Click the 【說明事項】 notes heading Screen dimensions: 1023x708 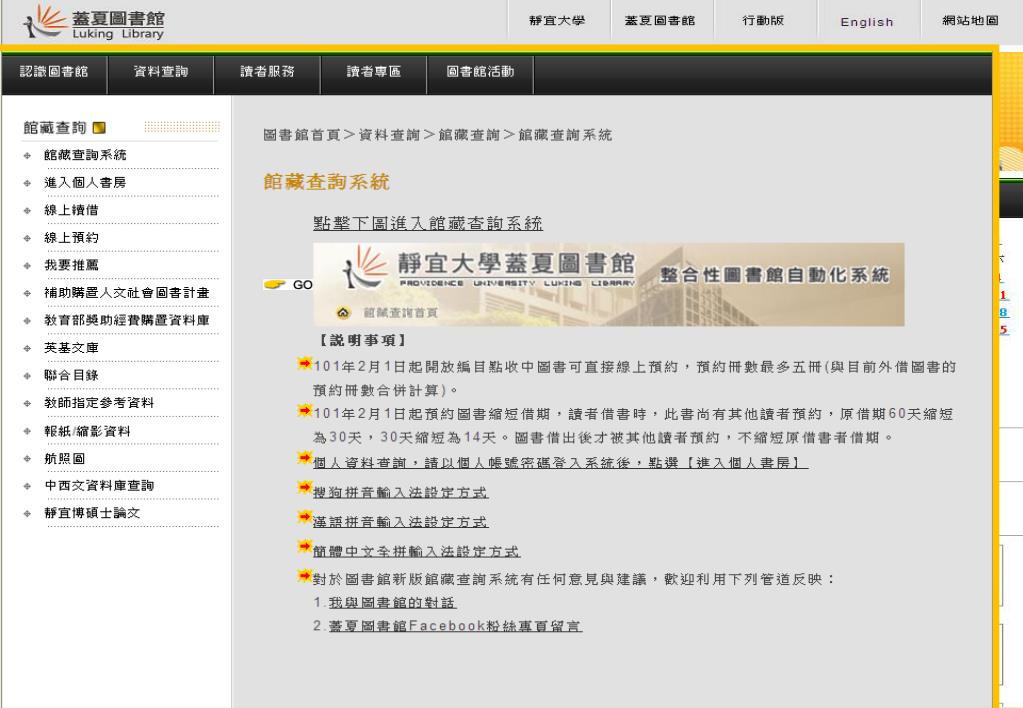362,340
